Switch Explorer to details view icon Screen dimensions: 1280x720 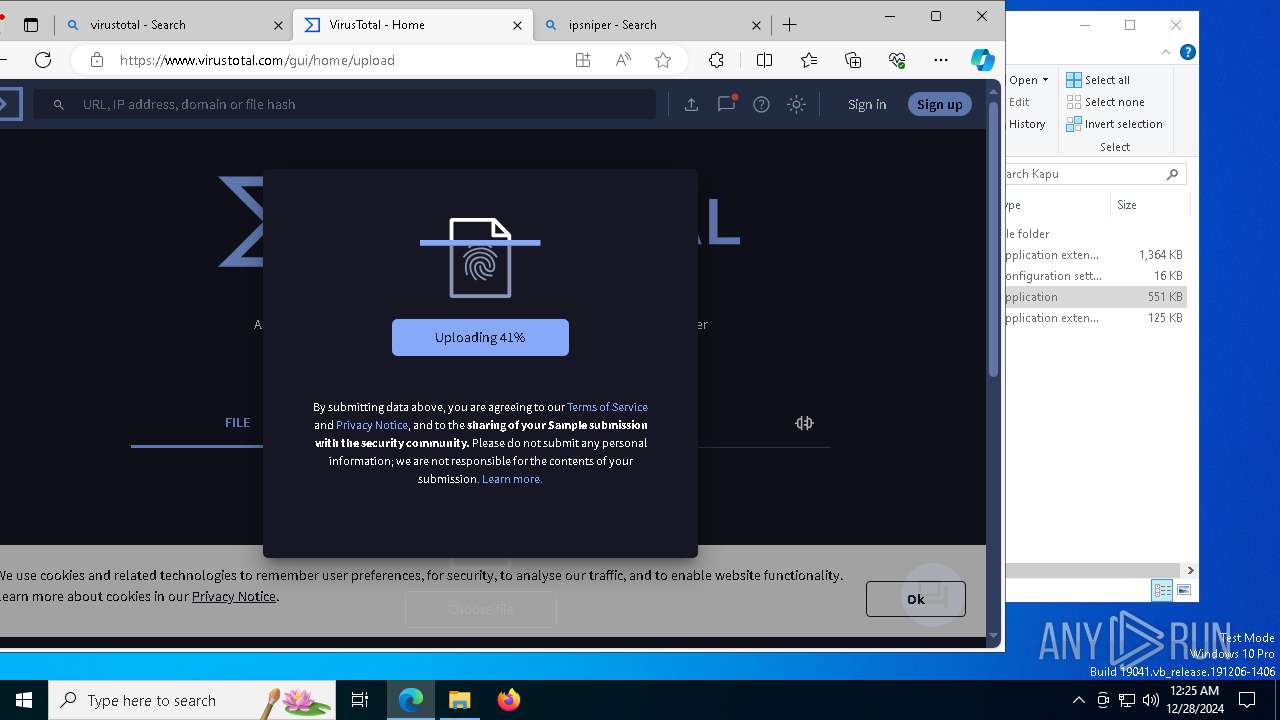(1162, 590)
